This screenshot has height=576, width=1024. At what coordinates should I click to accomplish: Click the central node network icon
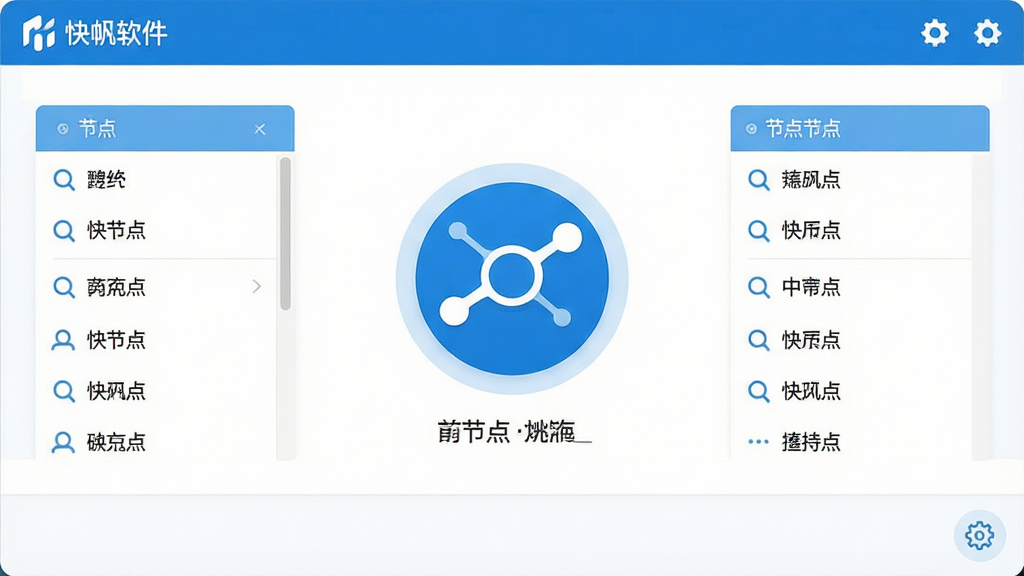click(512, 279)
